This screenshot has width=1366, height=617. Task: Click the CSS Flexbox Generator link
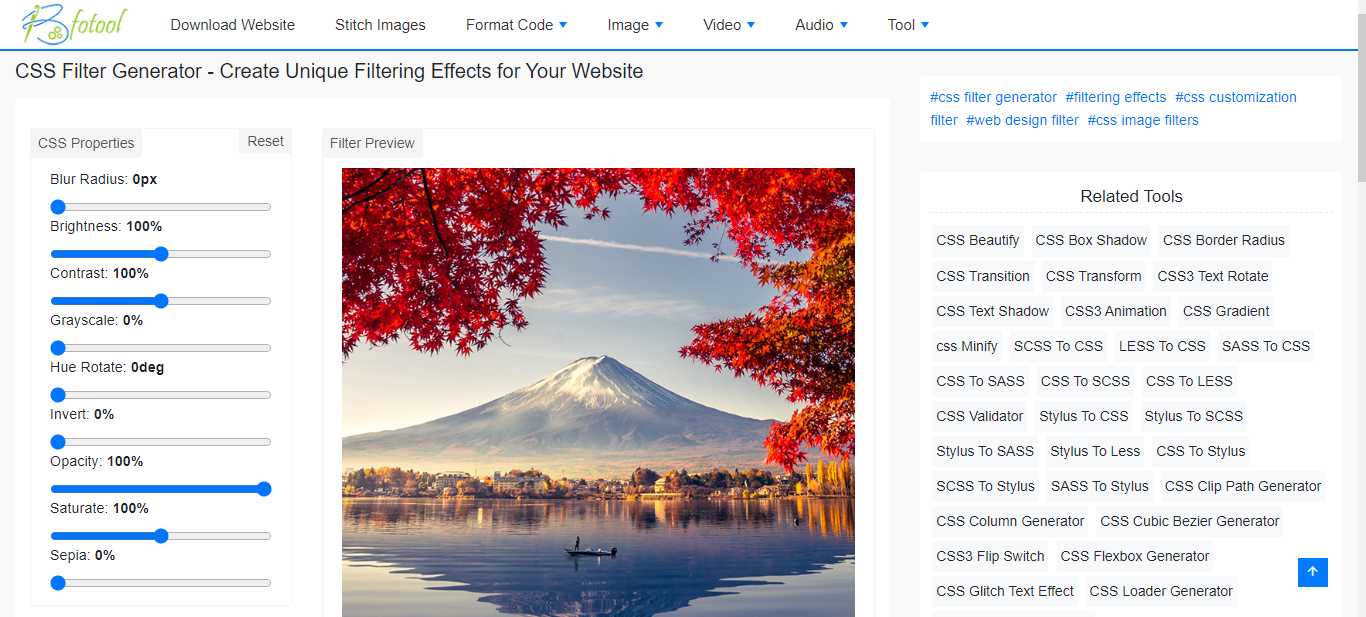pos(1135,556)
